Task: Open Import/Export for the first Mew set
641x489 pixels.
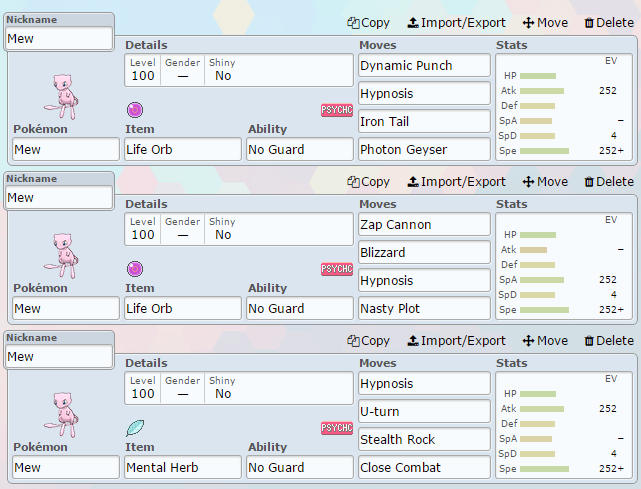Action: coord(456,23)
